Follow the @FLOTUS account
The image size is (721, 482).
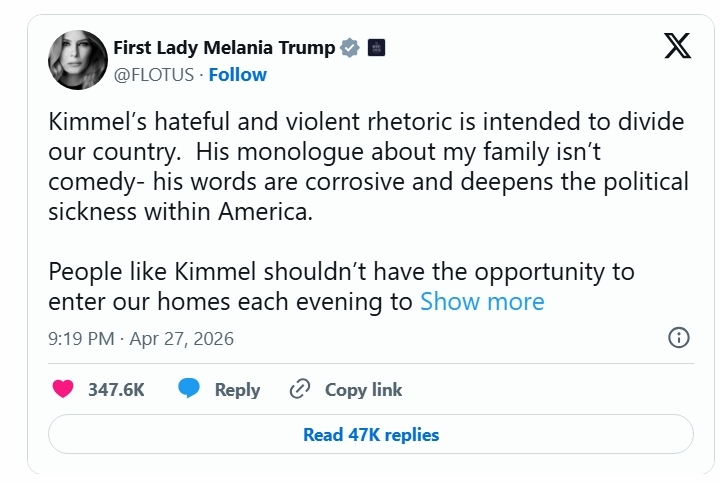(237, 75)
